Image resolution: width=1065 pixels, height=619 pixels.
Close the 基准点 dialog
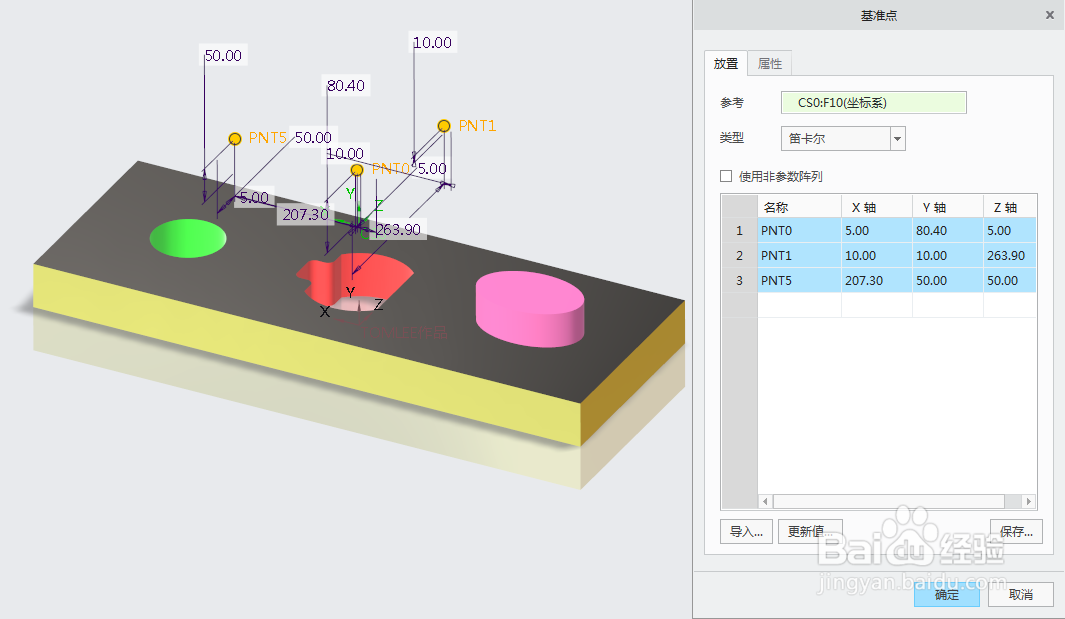(1049, 15)
